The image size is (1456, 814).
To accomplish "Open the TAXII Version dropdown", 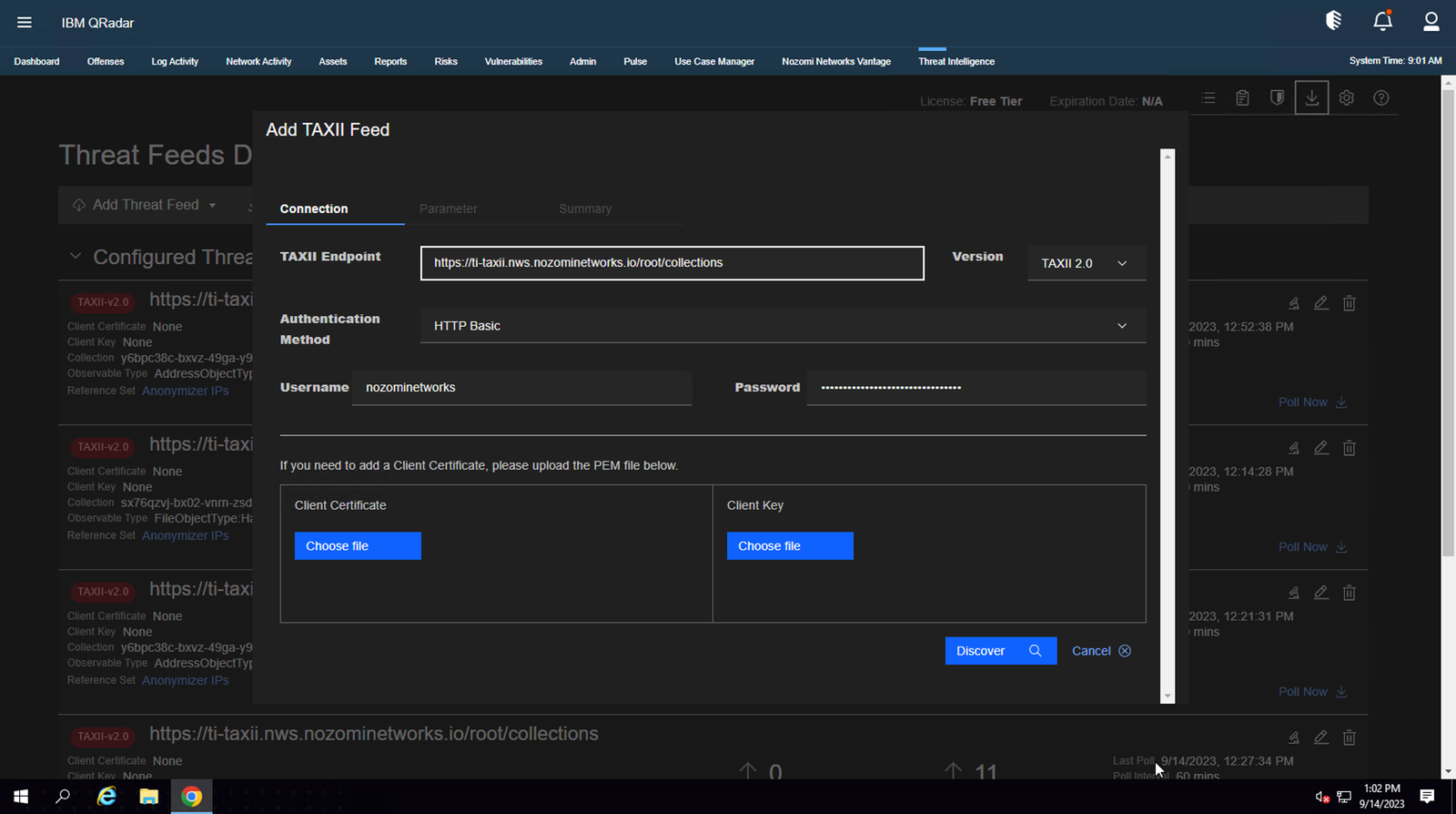I will (1087, 263).
